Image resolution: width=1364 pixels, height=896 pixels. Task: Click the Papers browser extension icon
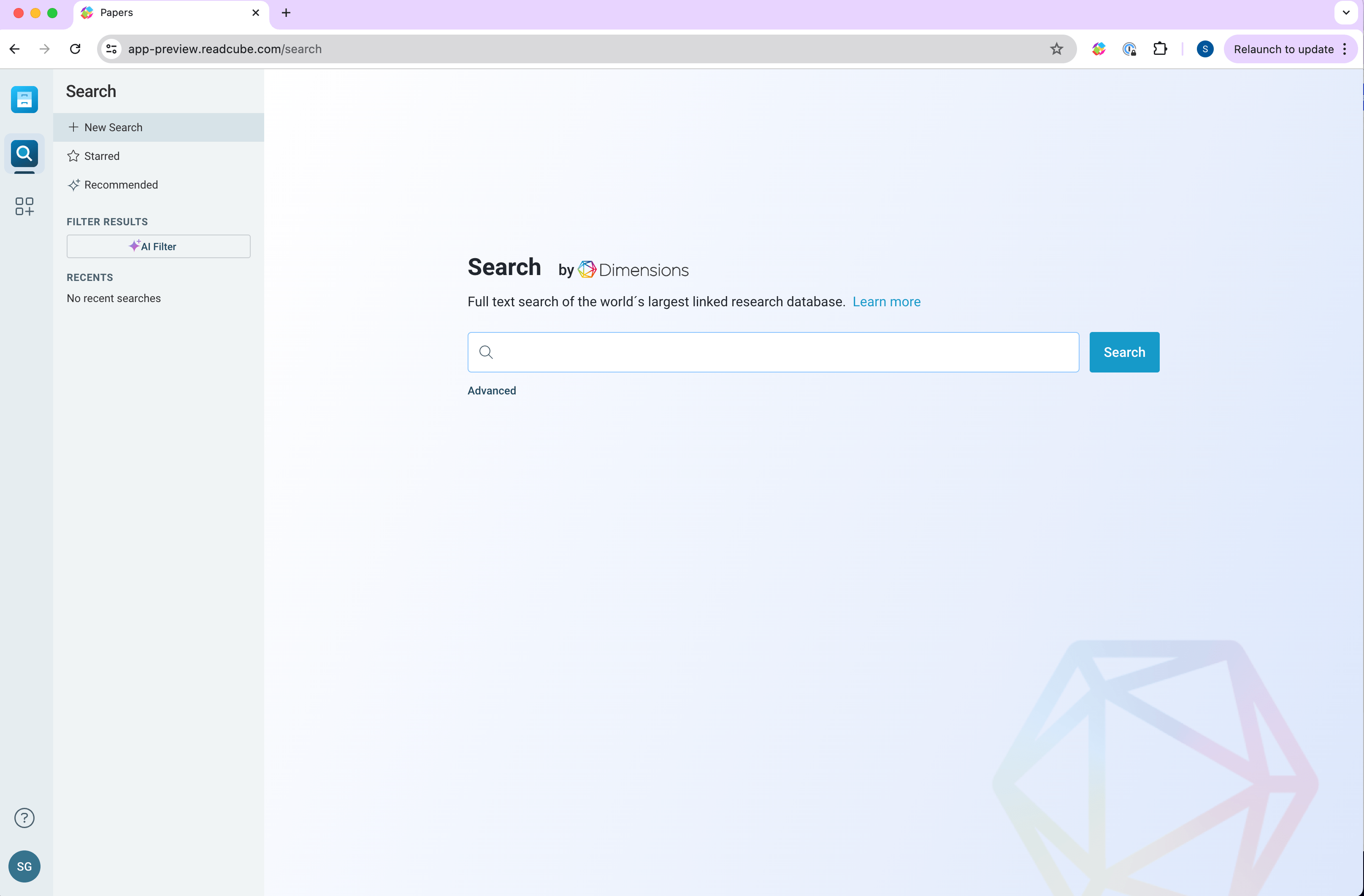(1098, 49)
